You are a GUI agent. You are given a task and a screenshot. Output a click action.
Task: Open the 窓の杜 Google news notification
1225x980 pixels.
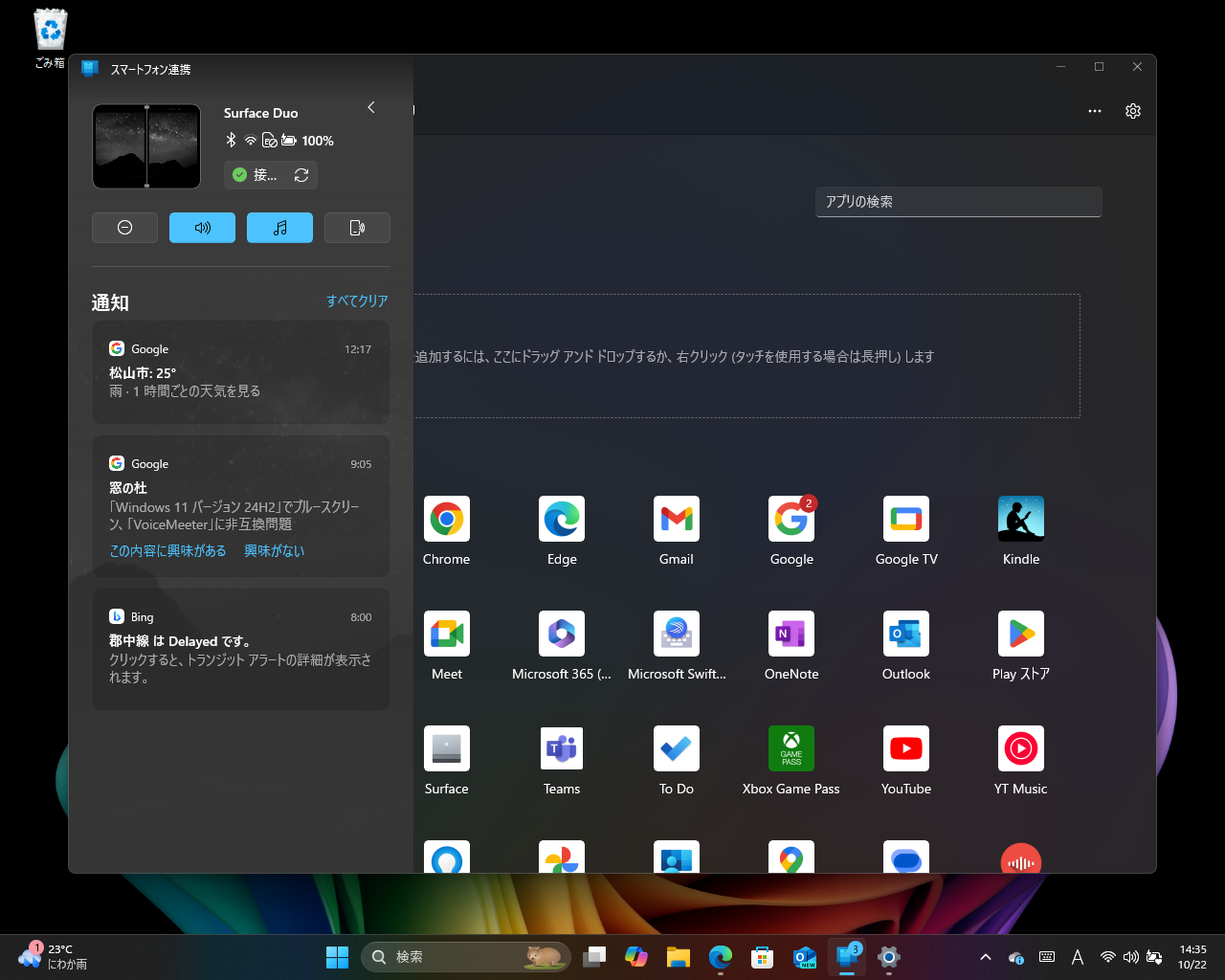tap(241, 506)
